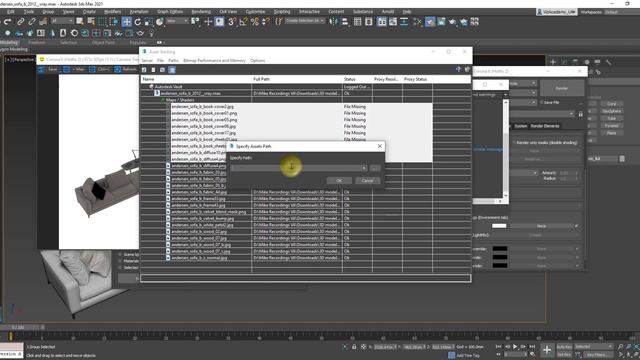The image size is (640, 360).
Task: Open the Rendering menu
Action: click(201, 11)
